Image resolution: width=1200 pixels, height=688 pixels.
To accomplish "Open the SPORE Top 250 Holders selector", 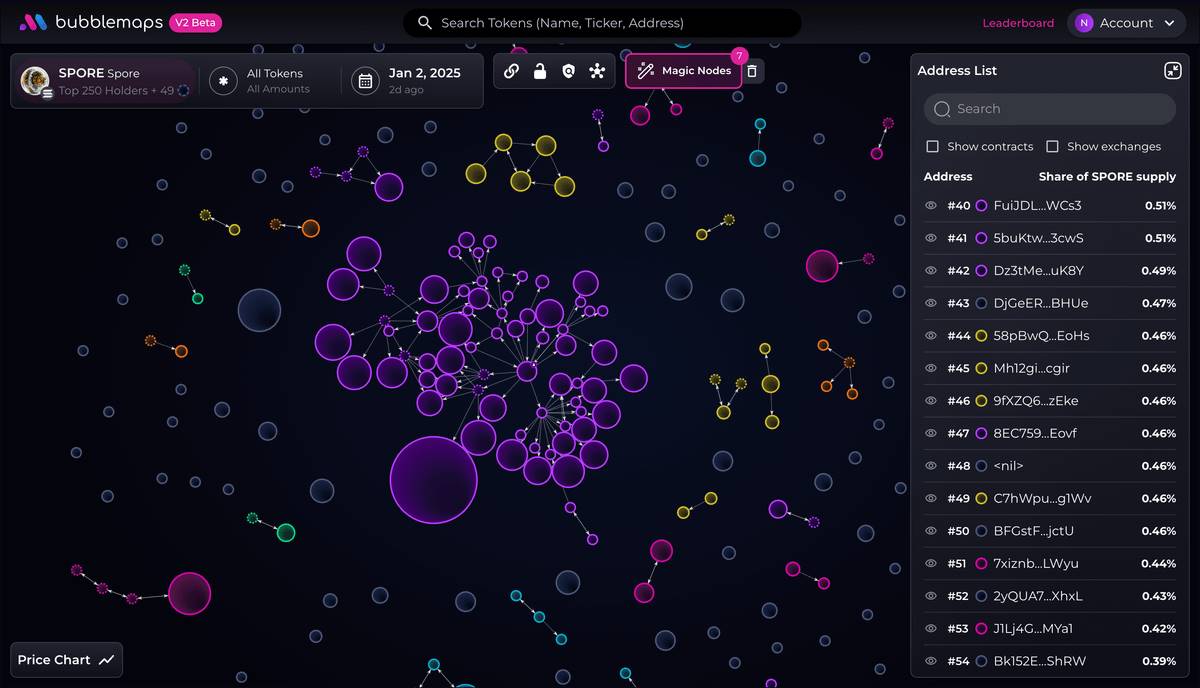I will (x=105, y=81).
